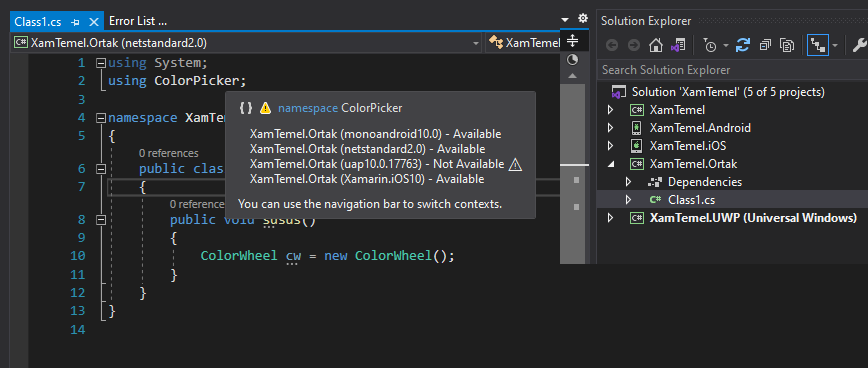Click '0 references' CodeLens above the class
Viewport: 868px width, 368px height.
168,153
